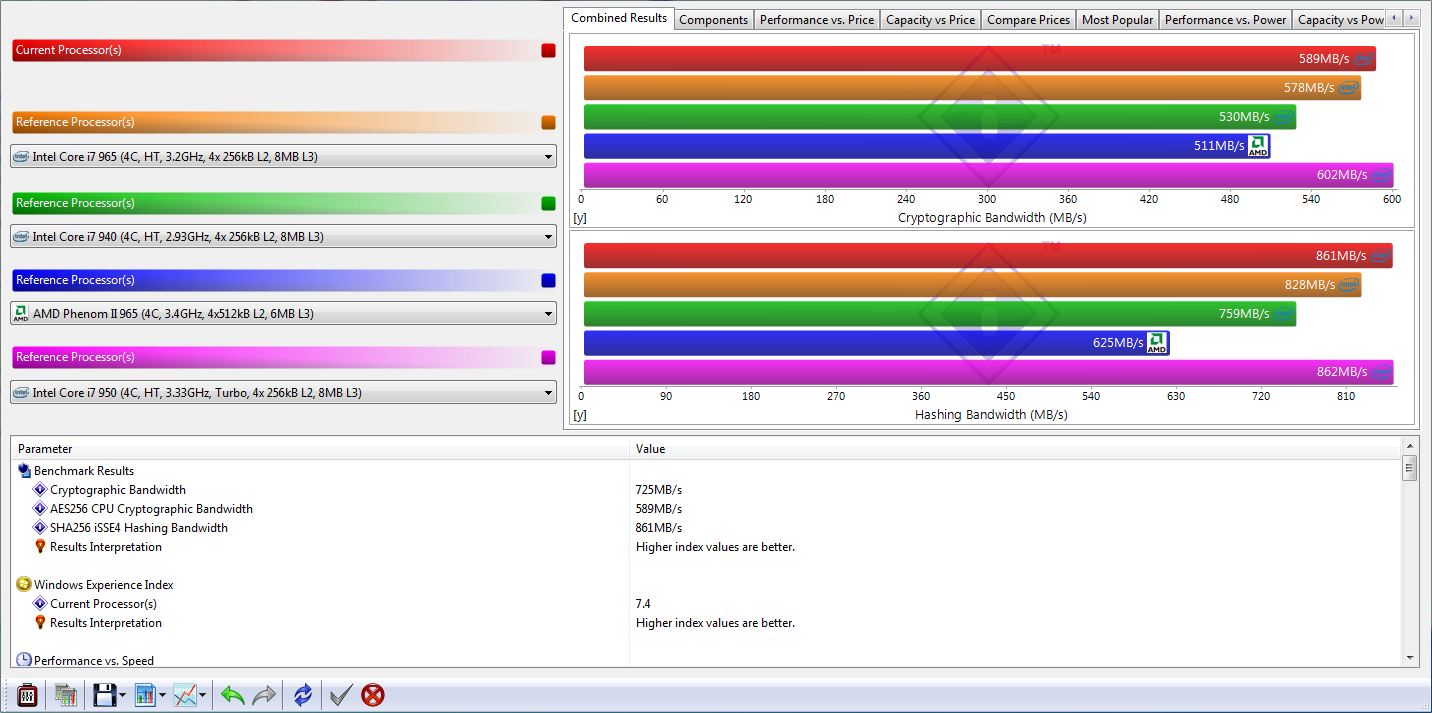Toggle the orange Reference Processor checkbox
Screen dimensions: 1432x713
pos(548,122)
